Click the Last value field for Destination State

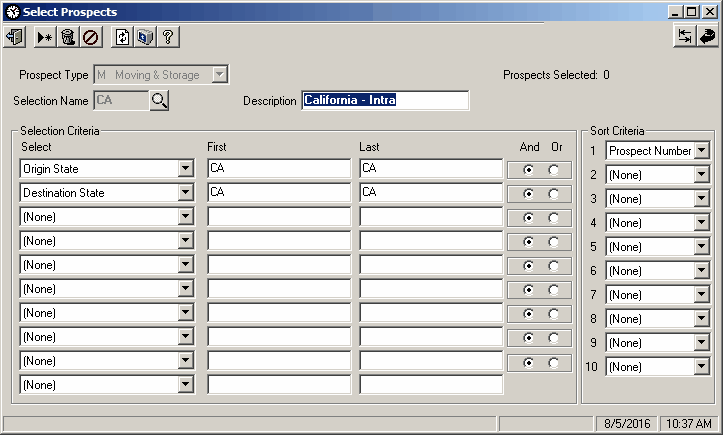pyautogui.click(x=431, y=192)
